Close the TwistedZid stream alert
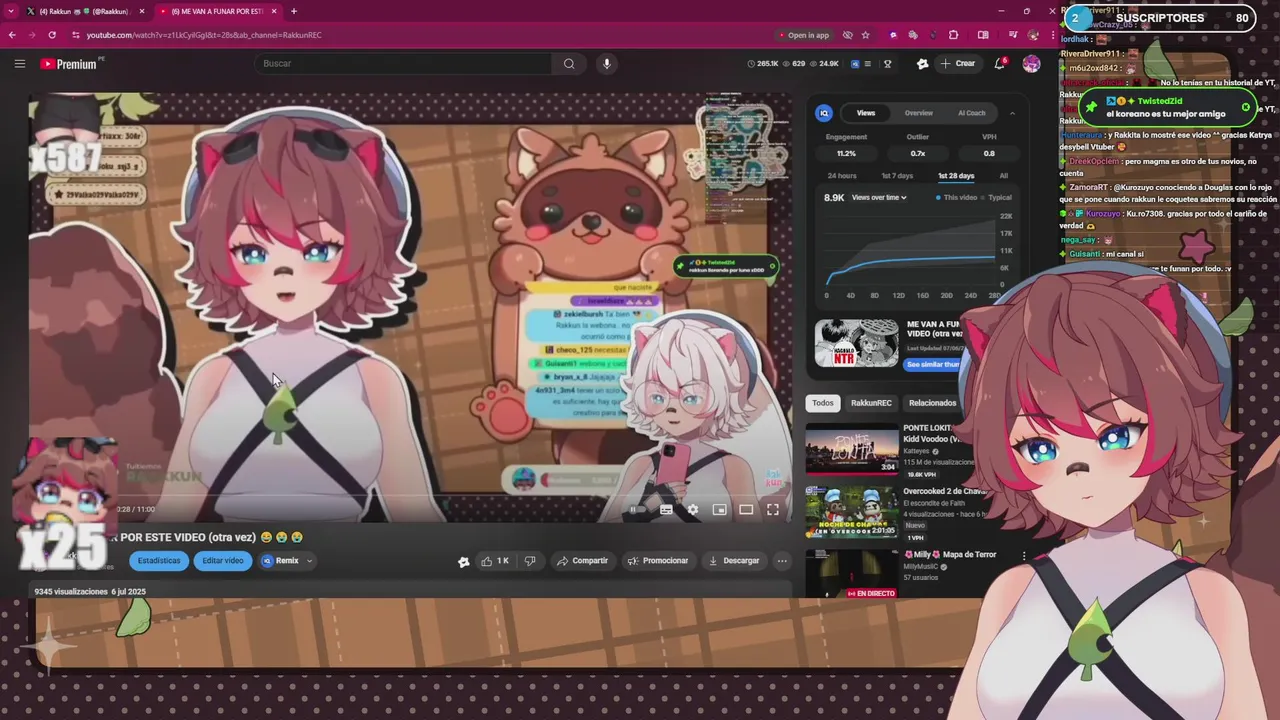The height and width of the screenshot is (720, 1280). pos(1245,107)
